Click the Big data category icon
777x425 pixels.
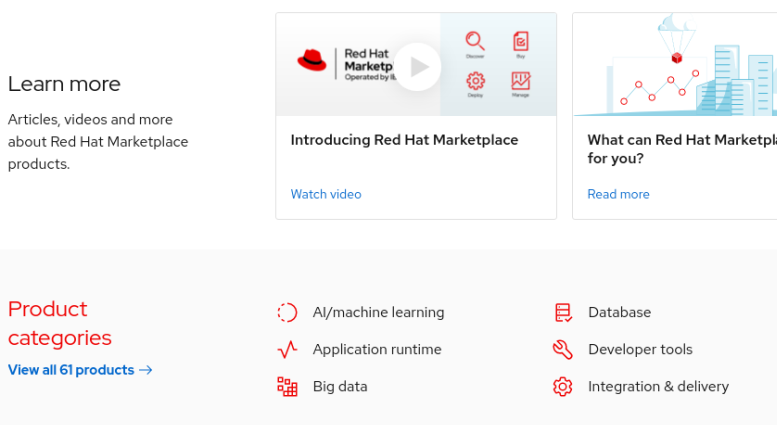[287, 387]
